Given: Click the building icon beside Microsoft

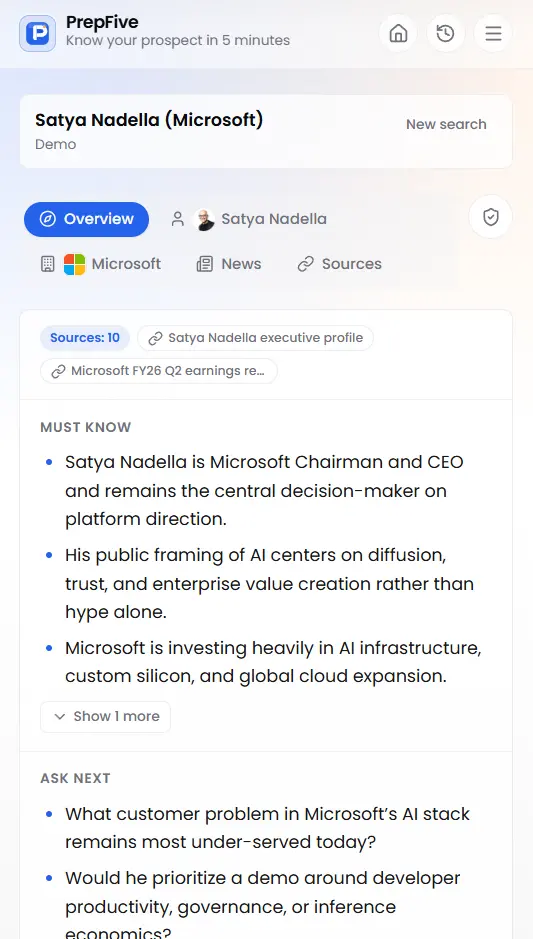Looking at the screenshot, I should pos(48,264).
